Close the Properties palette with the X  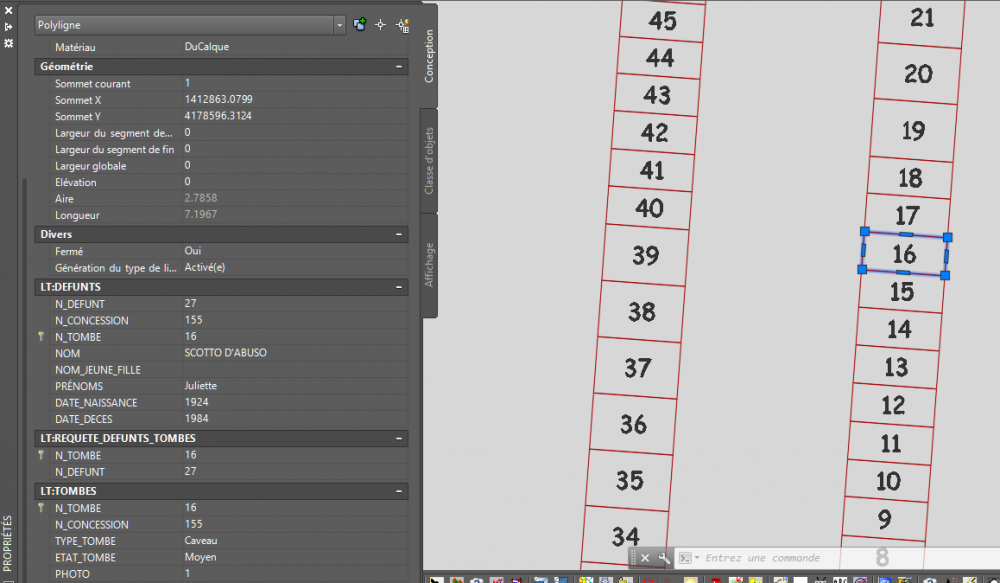pos(8,10)
